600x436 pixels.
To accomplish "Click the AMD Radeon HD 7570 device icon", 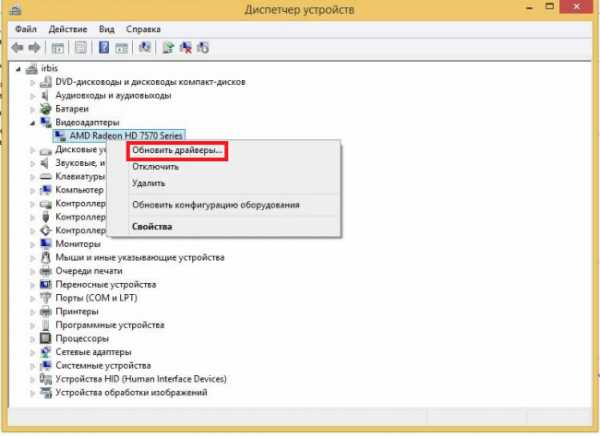I will (x=61, y=136).
